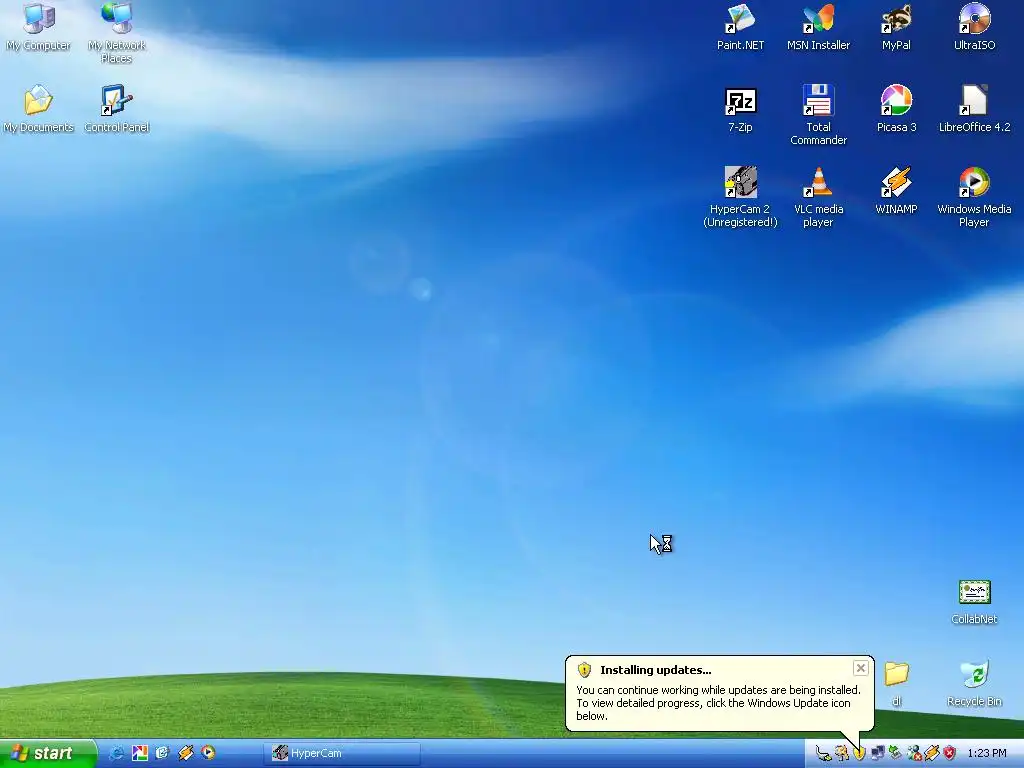Open the Start menu

48,753
